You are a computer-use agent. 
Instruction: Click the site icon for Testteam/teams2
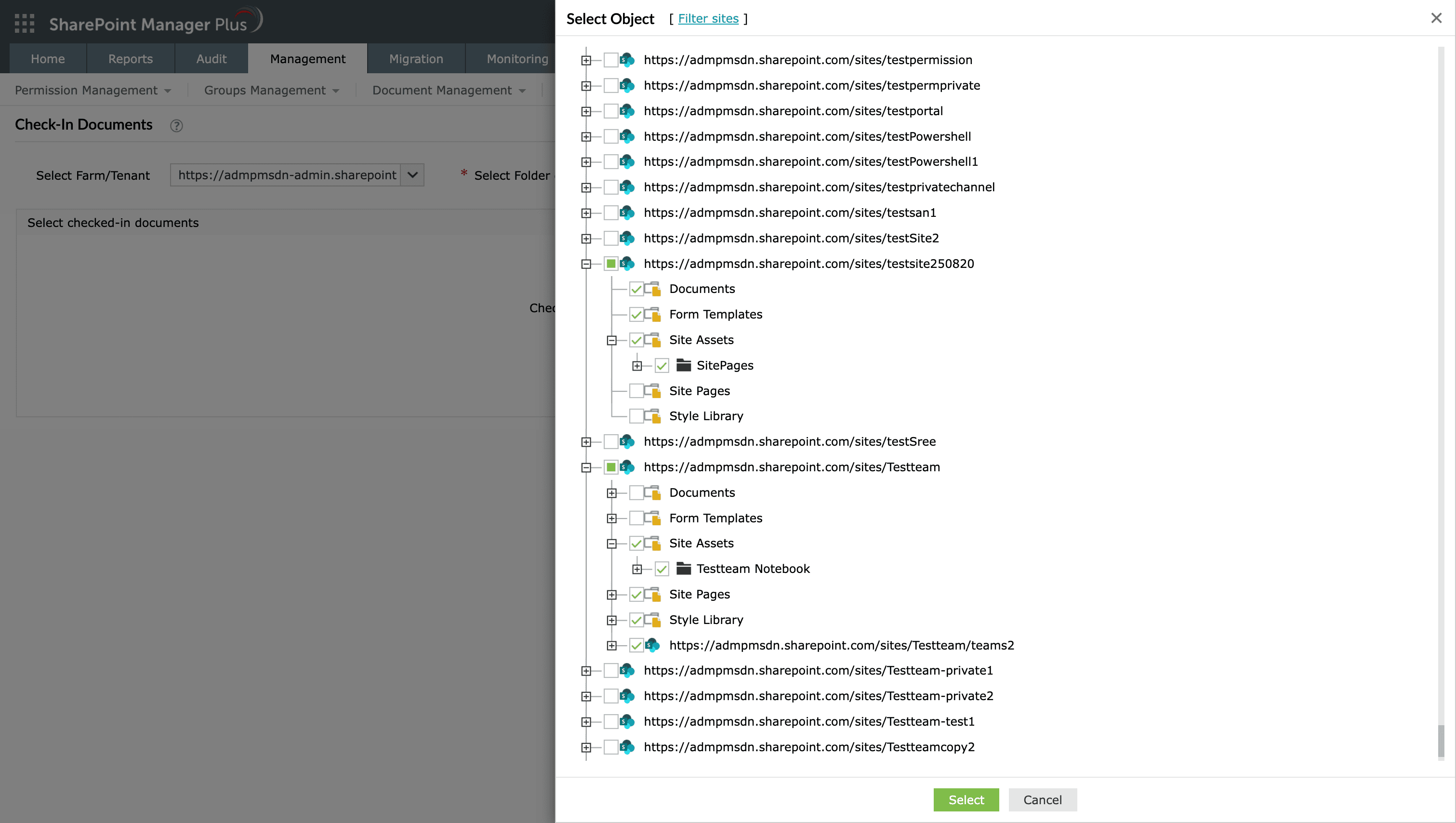click(652, 645)
